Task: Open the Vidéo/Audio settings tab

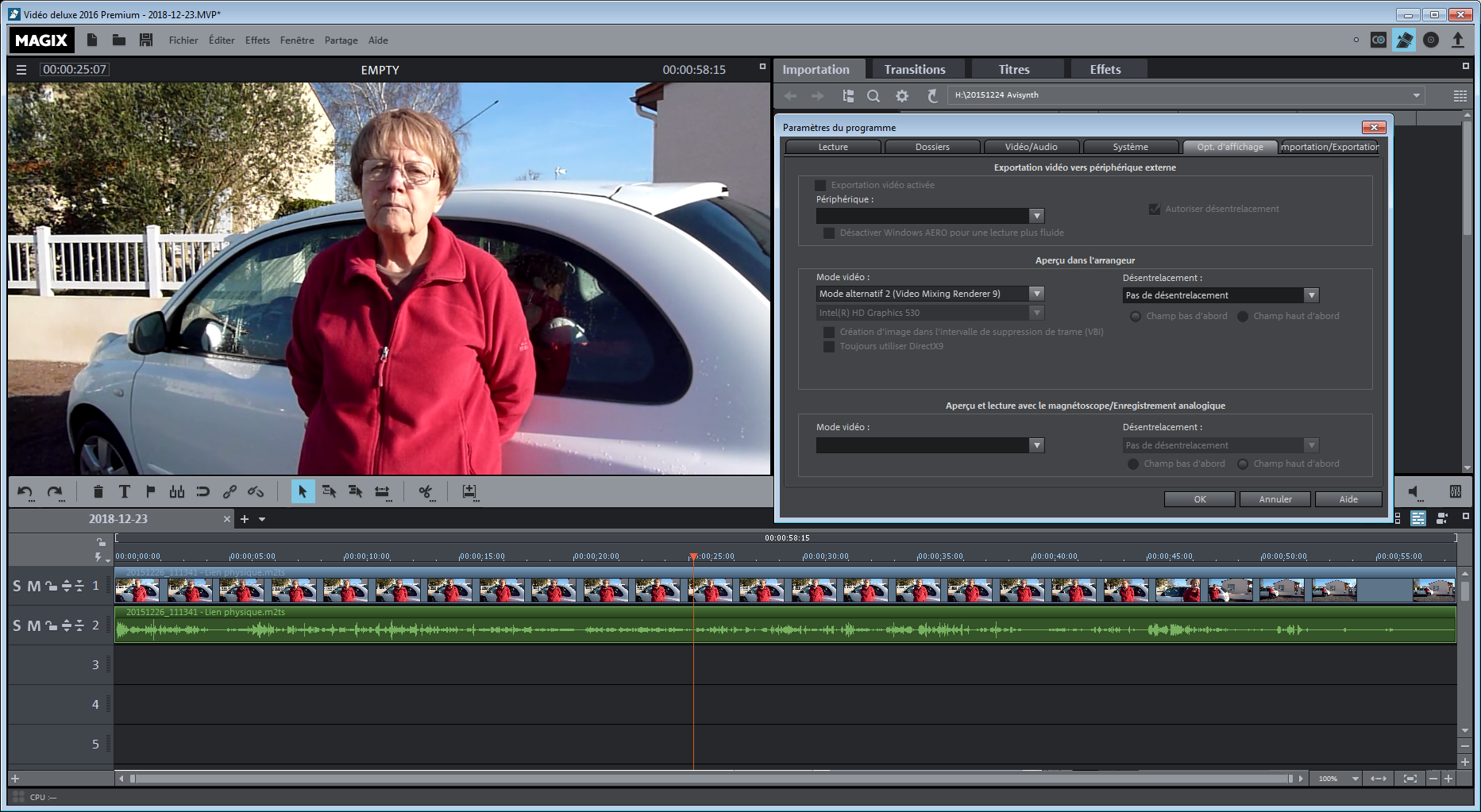Action: click(1032, 147)
